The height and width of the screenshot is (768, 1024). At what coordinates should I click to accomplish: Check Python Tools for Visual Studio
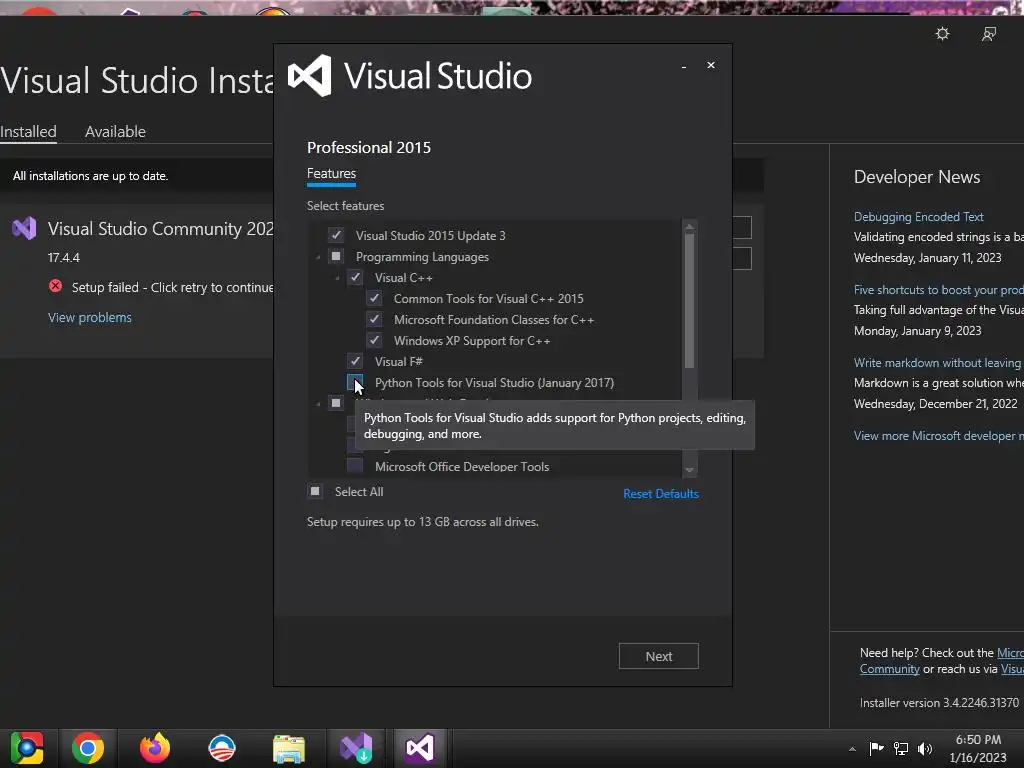[355, 382]
